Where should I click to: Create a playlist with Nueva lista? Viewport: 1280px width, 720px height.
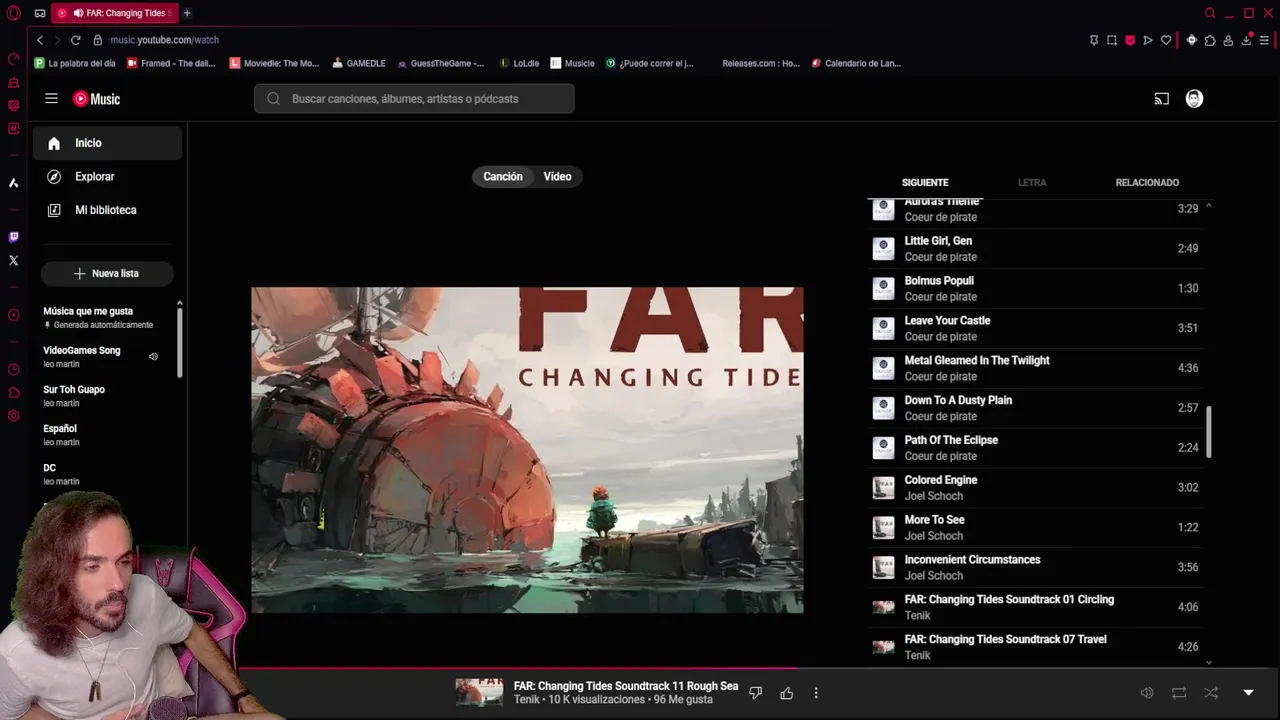pos(107,273)
